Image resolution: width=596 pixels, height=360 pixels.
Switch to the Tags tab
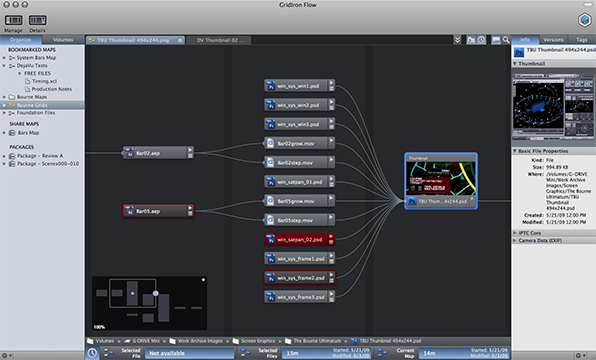click(x=582, y=40)
